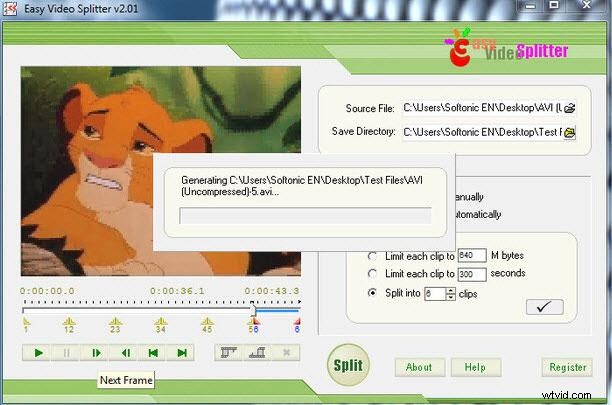Click the timeline slider handle

click(x=253, y=310)
